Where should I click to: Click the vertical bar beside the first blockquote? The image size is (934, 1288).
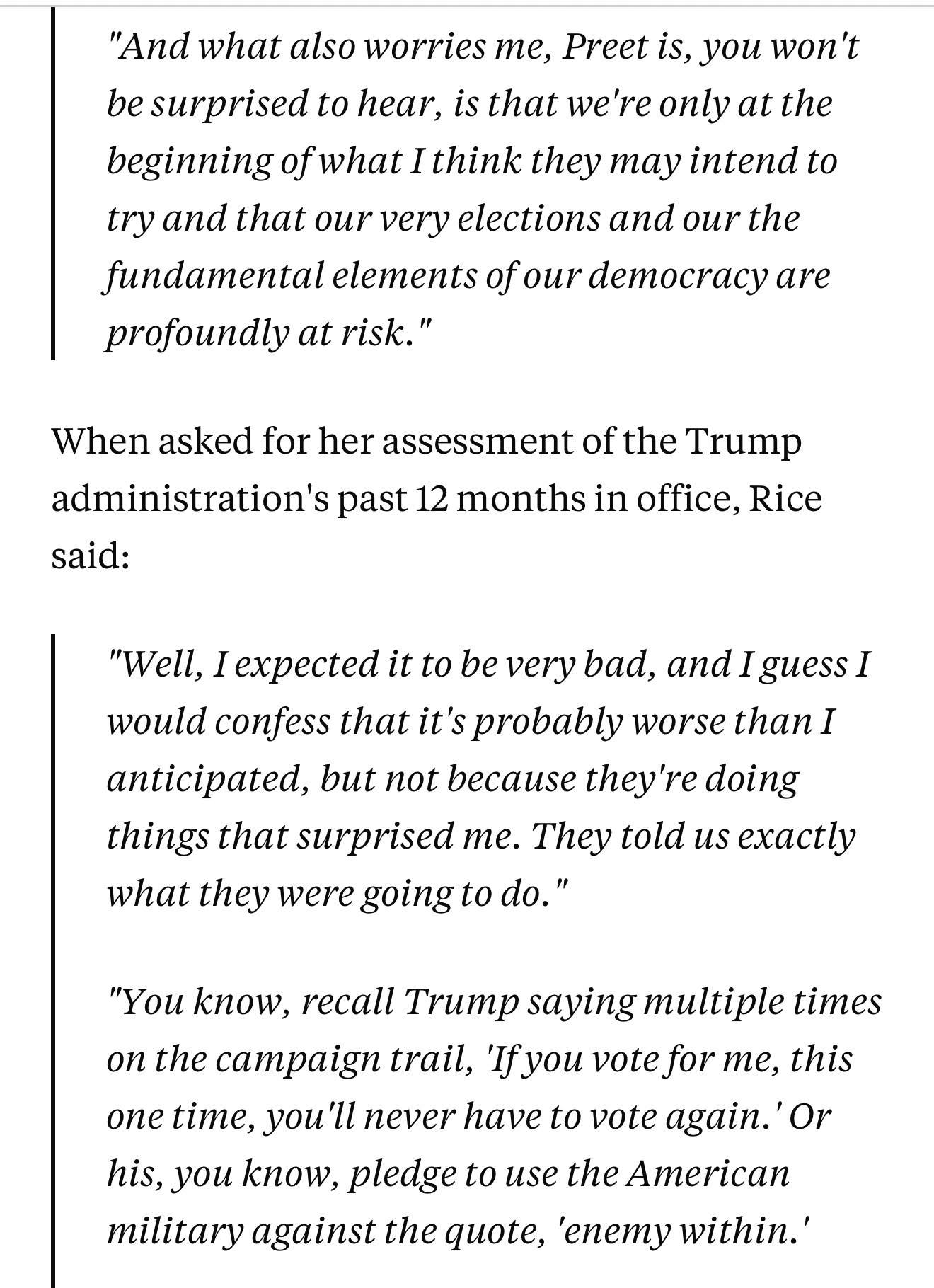point(53,184)
